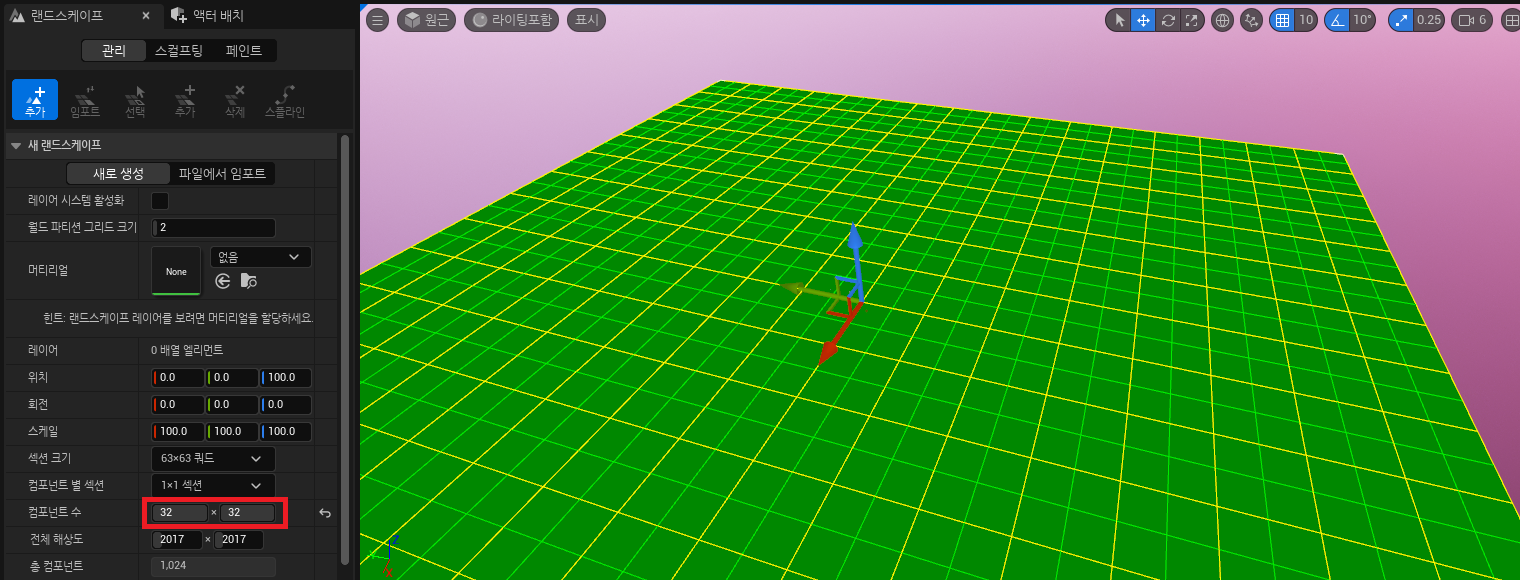Toggle grid snapping on or off
The width and height of the screenshot is (1520, 580).
1282,20
